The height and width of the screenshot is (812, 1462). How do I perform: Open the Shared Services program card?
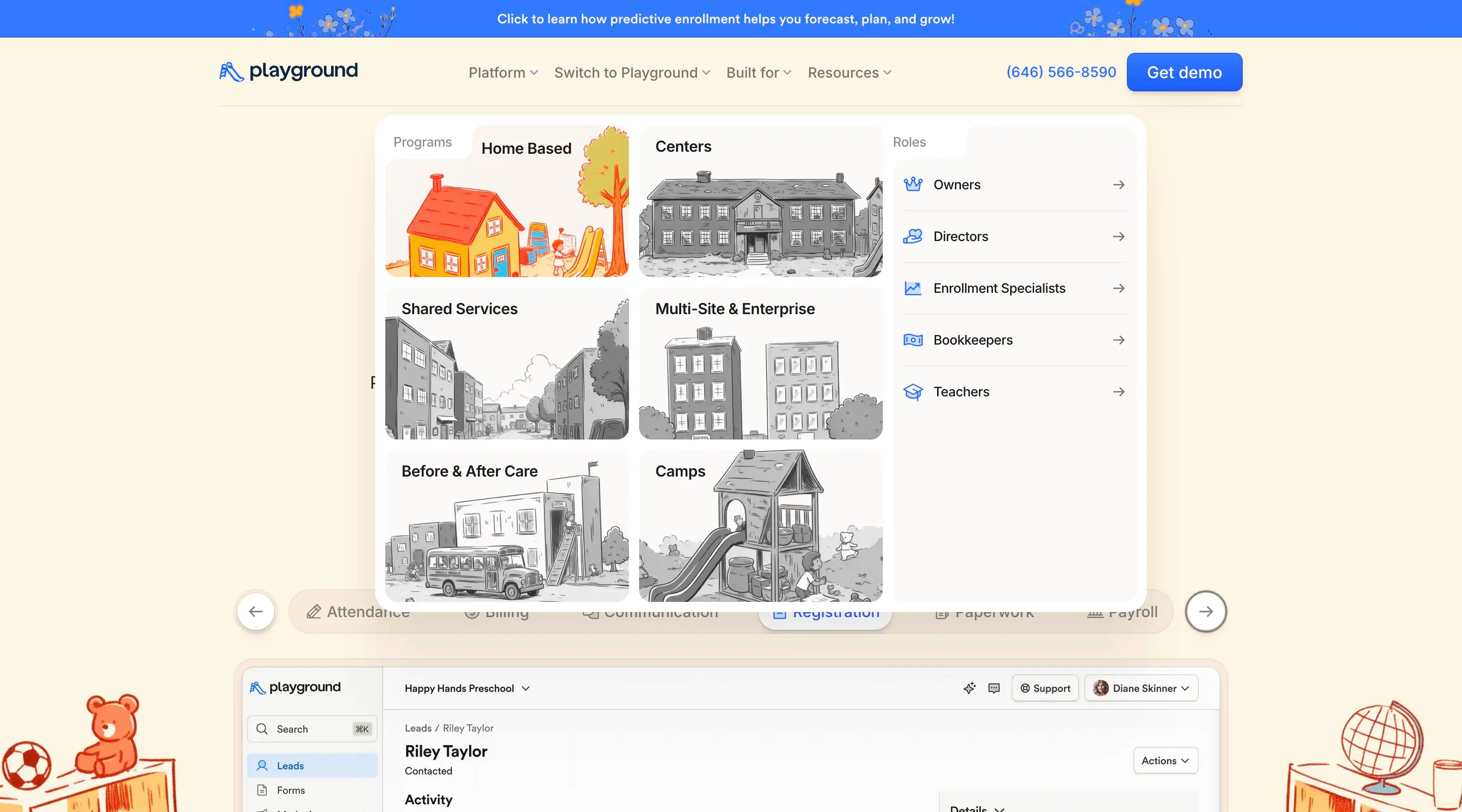pos(507,363)
